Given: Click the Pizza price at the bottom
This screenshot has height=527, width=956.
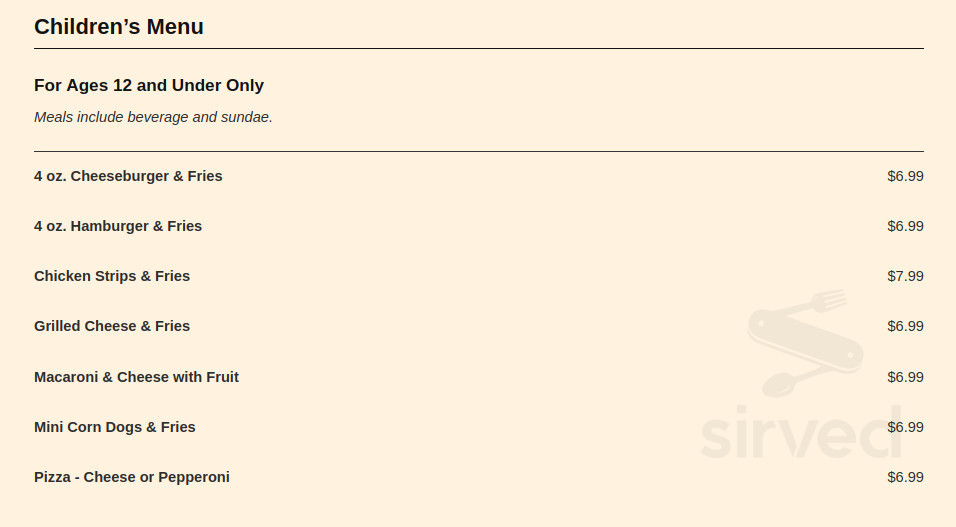Looking at the screenshot, I should [905, 477].
